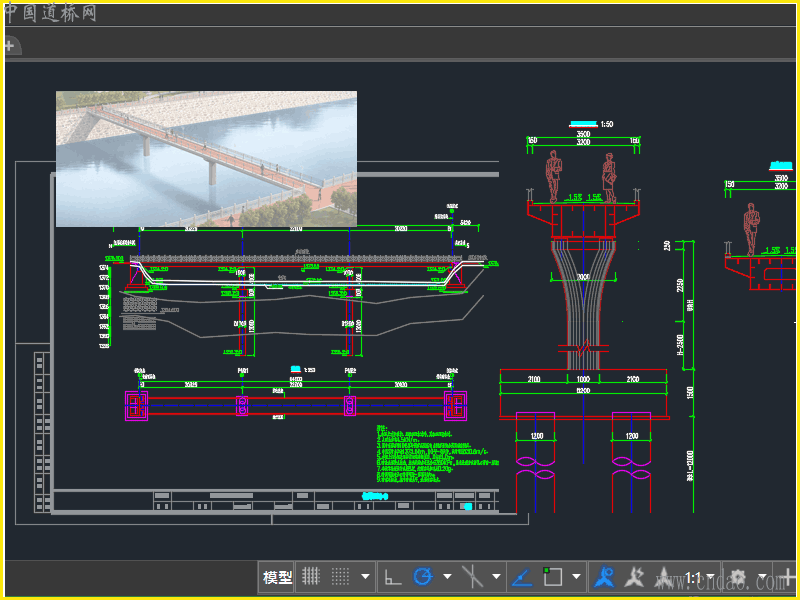Click show annotation objects icon
Screen dimensions: 800x600
tap(603, 577)
